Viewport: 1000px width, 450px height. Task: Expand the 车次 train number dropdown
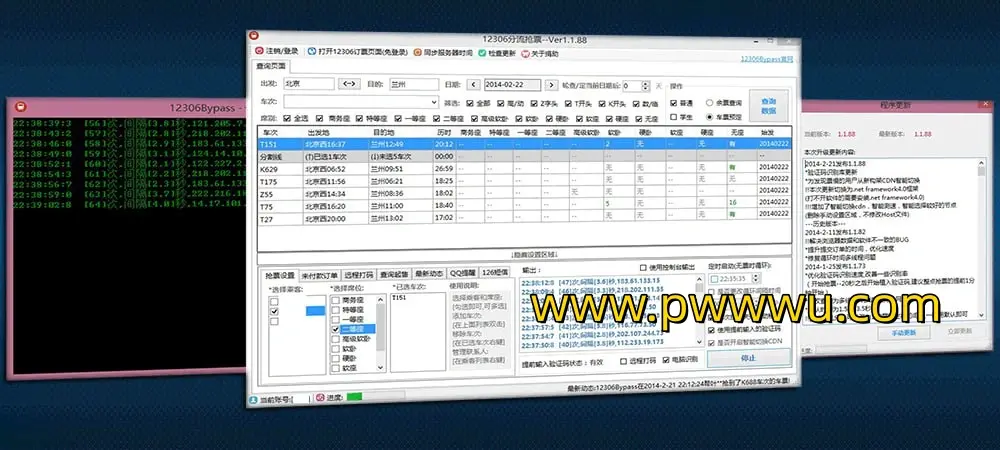click(x=433, y=102)
